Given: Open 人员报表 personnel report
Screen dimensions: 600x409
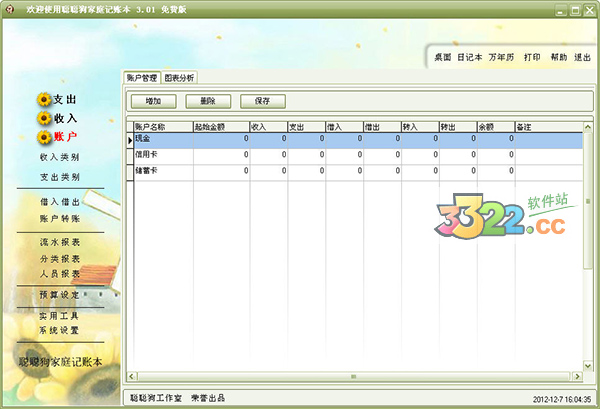Looking at the screenshot, I should point(59,274).
